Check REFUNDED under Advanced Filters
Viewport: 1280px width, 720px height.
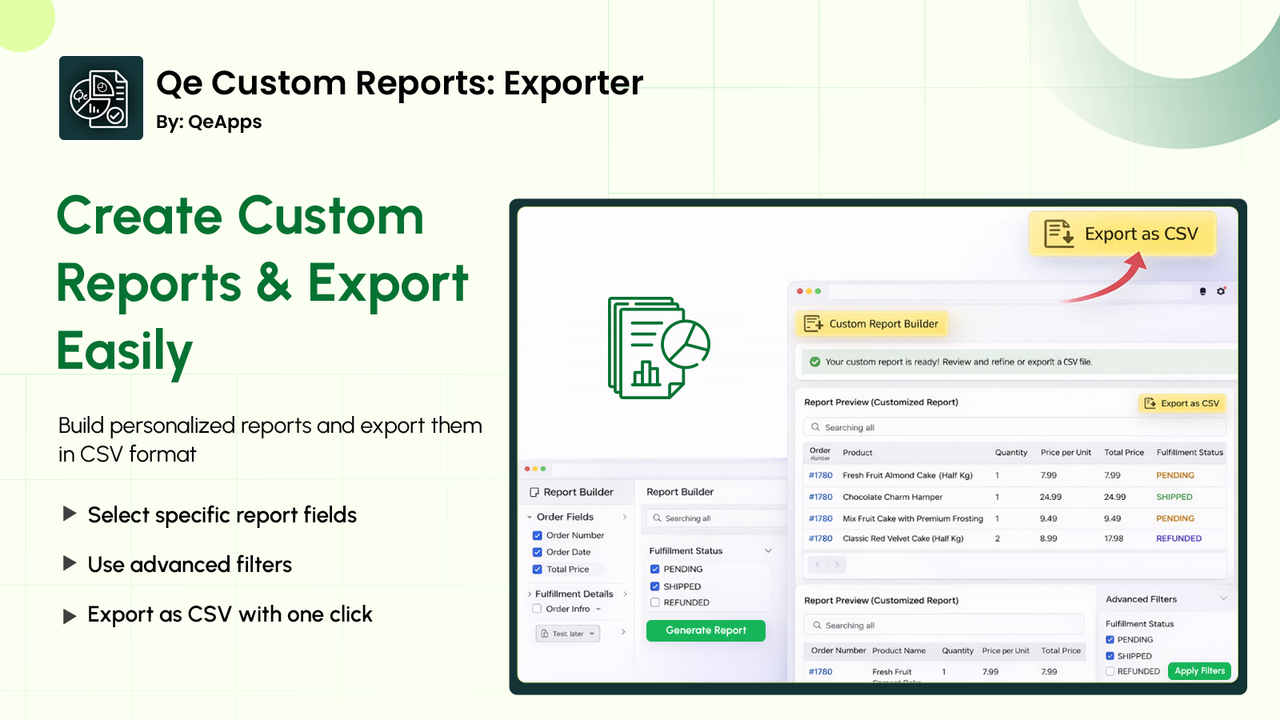tap(1110, 672)
